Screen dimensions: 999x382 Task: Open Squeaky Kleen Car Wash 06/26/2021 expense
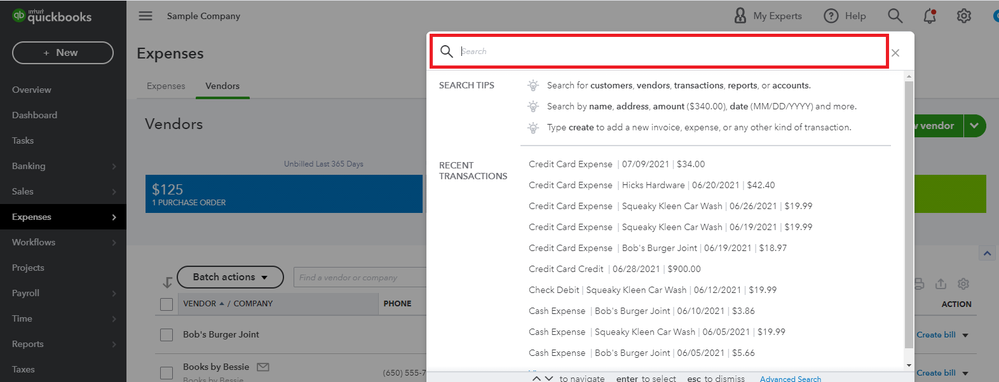coord(670,206)
